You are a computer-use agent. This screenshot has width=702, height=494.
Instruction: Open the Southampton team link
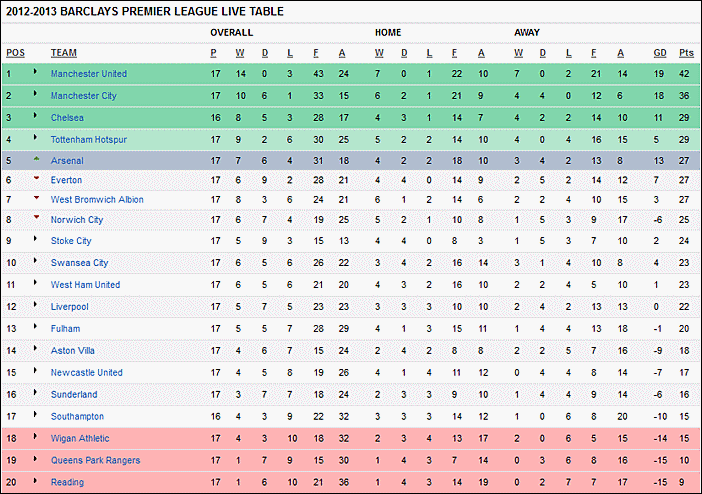[x=77, y=417]
